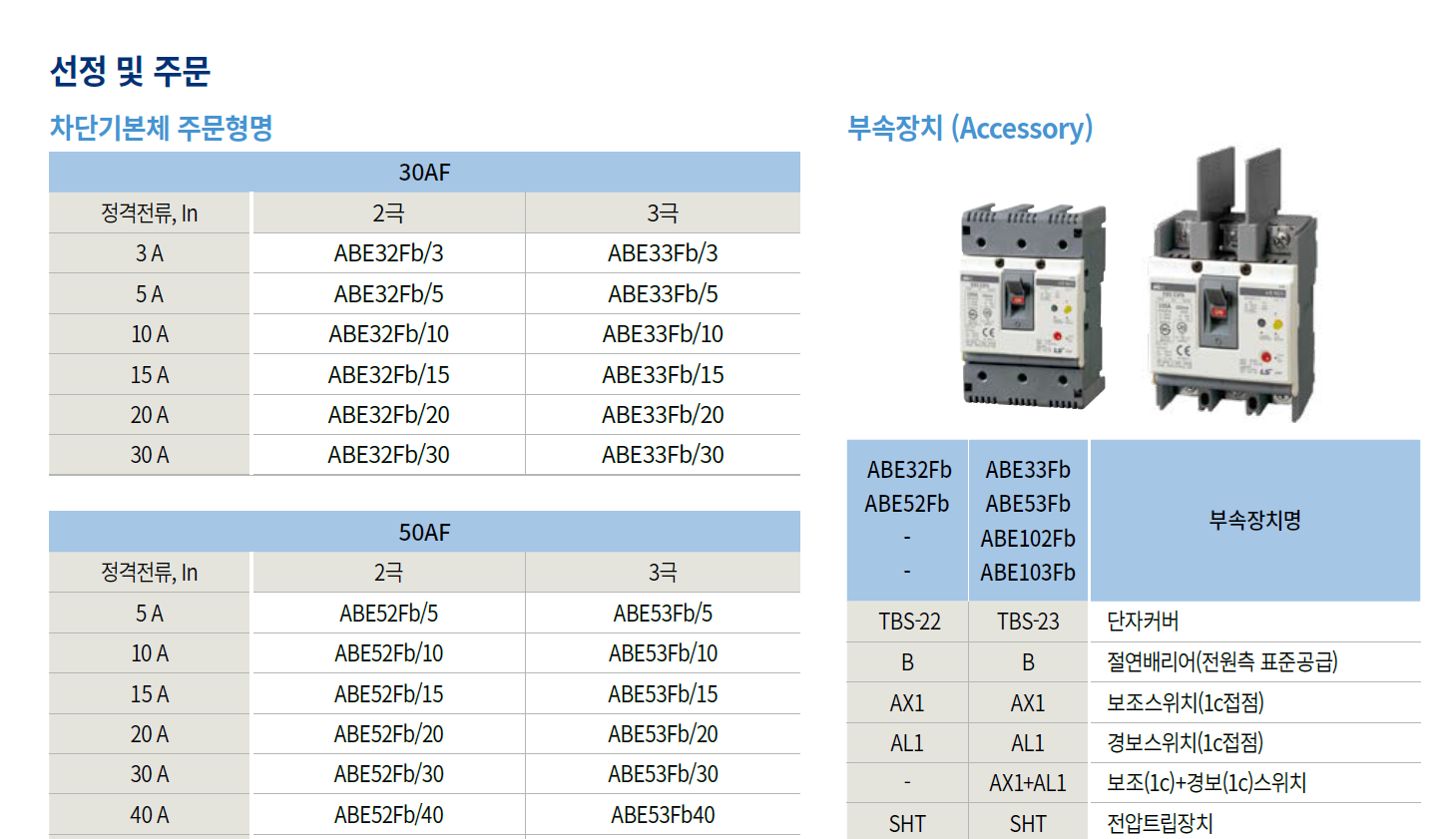This screenshot has width=1456, height=839.
Task: Select the '부속장치 (Accessory)' section heading
Action: [x=970, y=128]
